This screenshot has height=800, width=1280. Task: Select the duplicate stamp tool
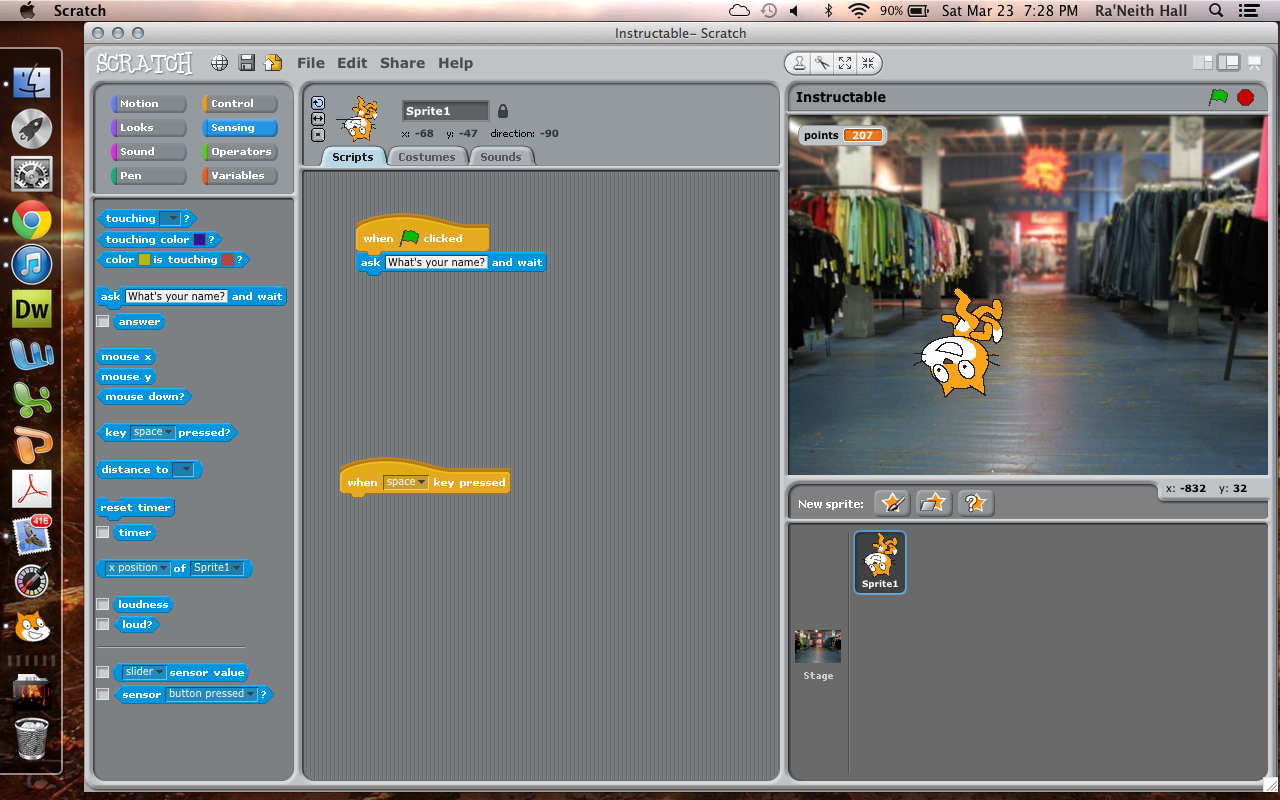tap(799, 63)
